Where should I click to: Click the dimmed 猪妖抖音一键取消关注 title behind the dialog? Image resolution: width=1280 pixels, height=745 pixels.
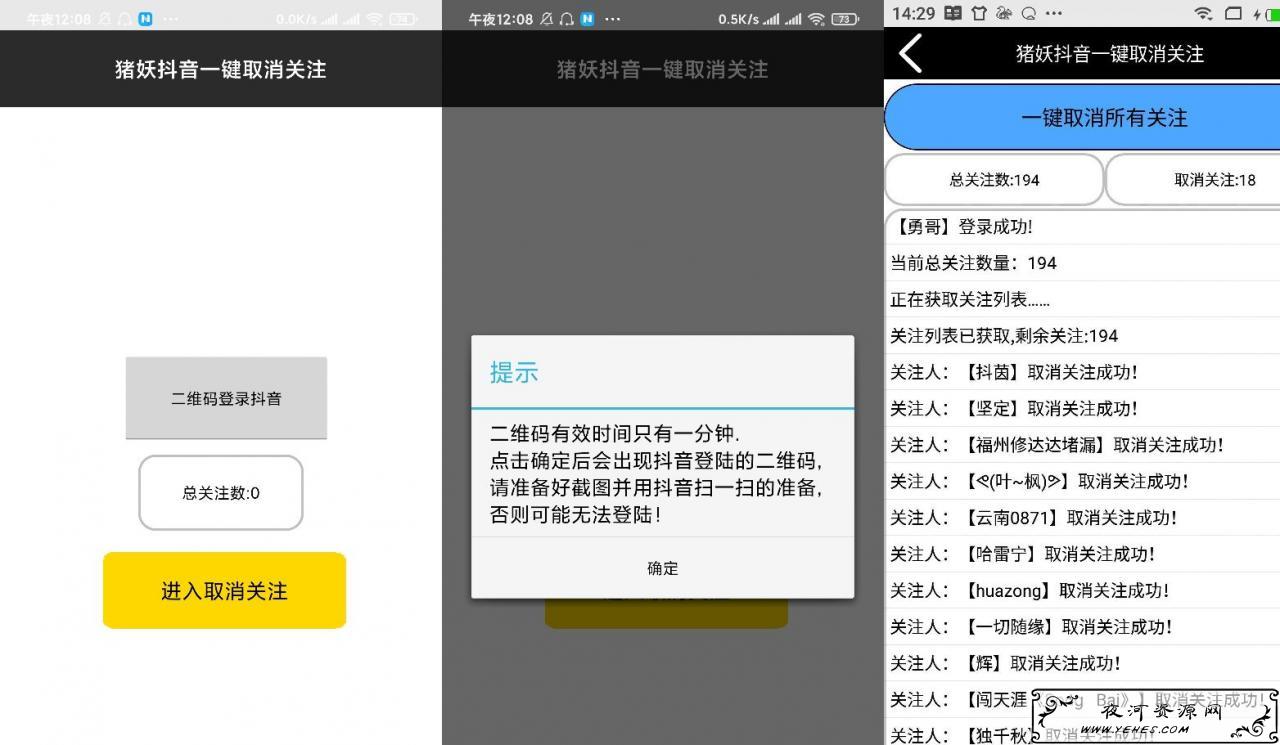[662, 69]
